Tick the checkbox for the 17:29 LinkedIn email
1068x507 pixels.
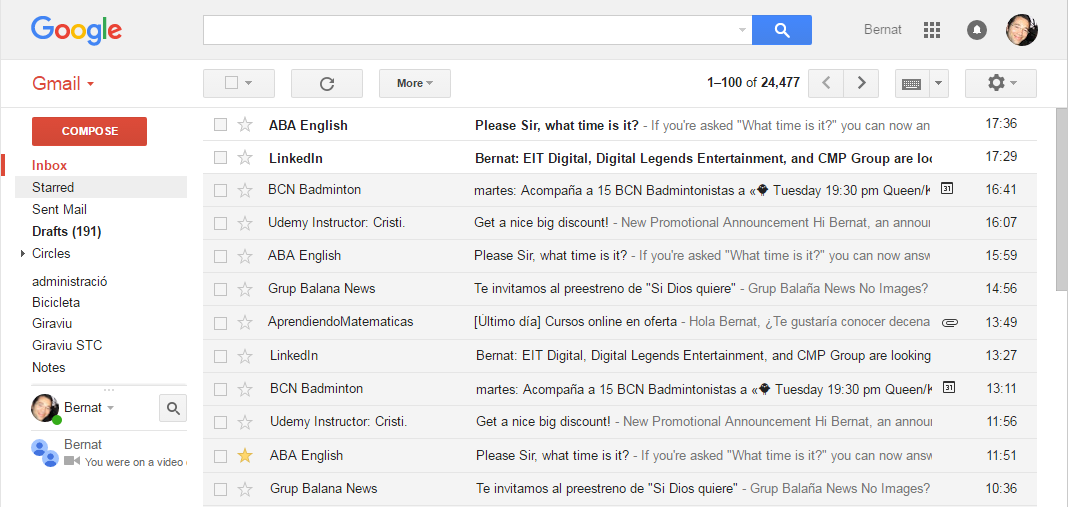220,158
